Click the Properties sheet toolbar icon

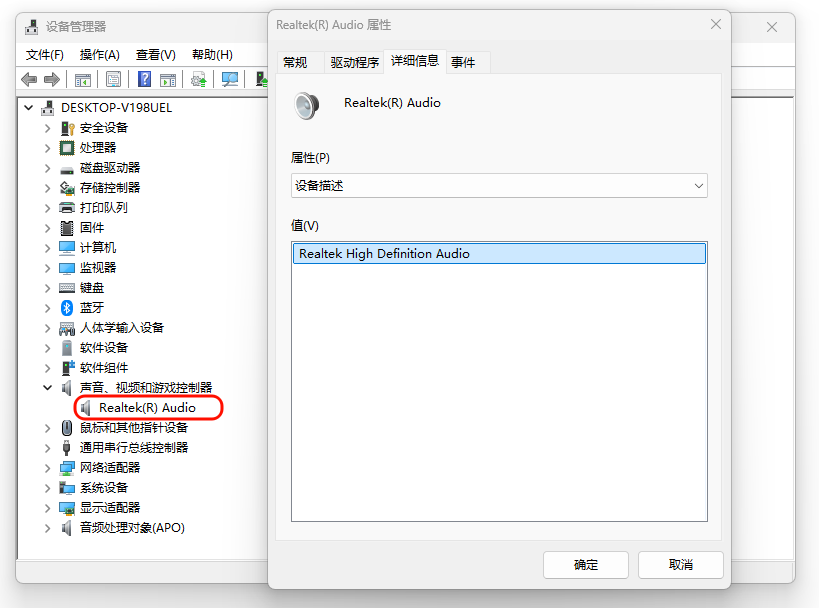click(x=113, y=79)
